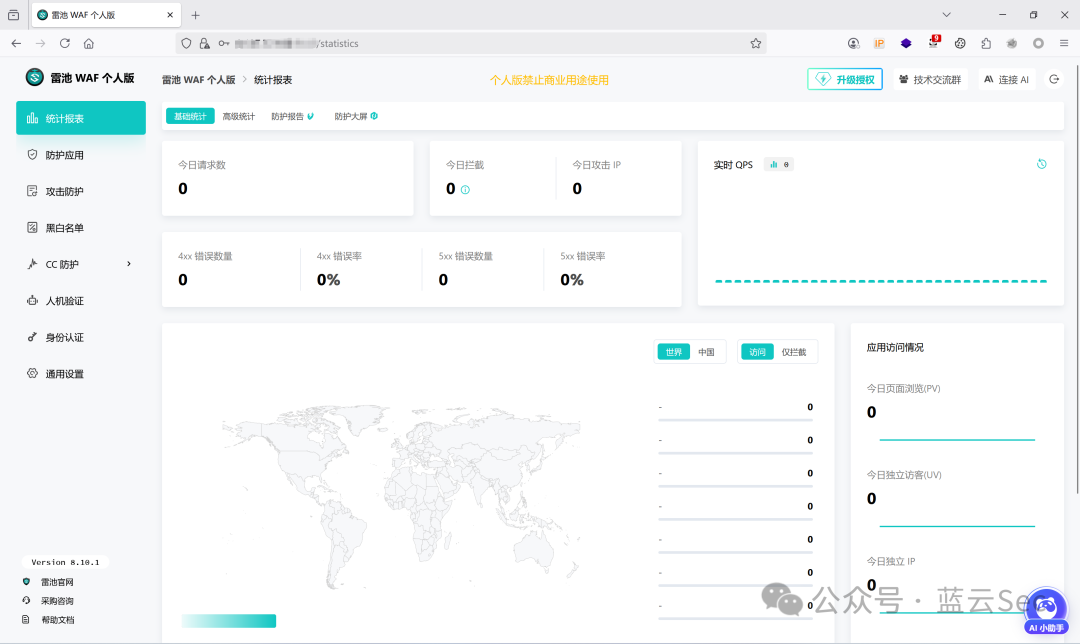The image size is (1080, 644).
Task: Select the 防护报告 tab
Action: pos(292,116)
